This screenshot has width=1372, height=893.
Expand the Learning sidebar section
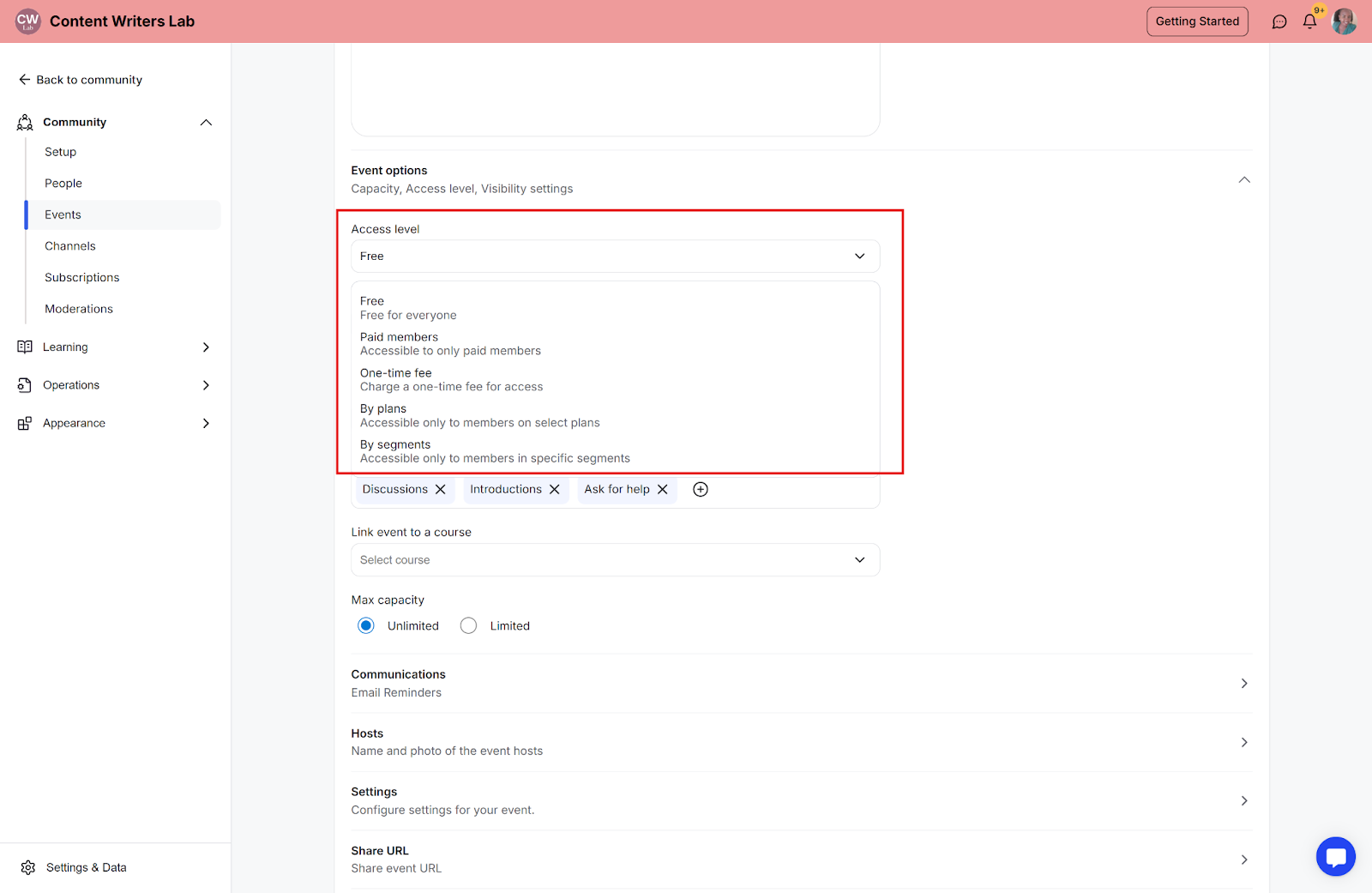click(x=206, y=347)
